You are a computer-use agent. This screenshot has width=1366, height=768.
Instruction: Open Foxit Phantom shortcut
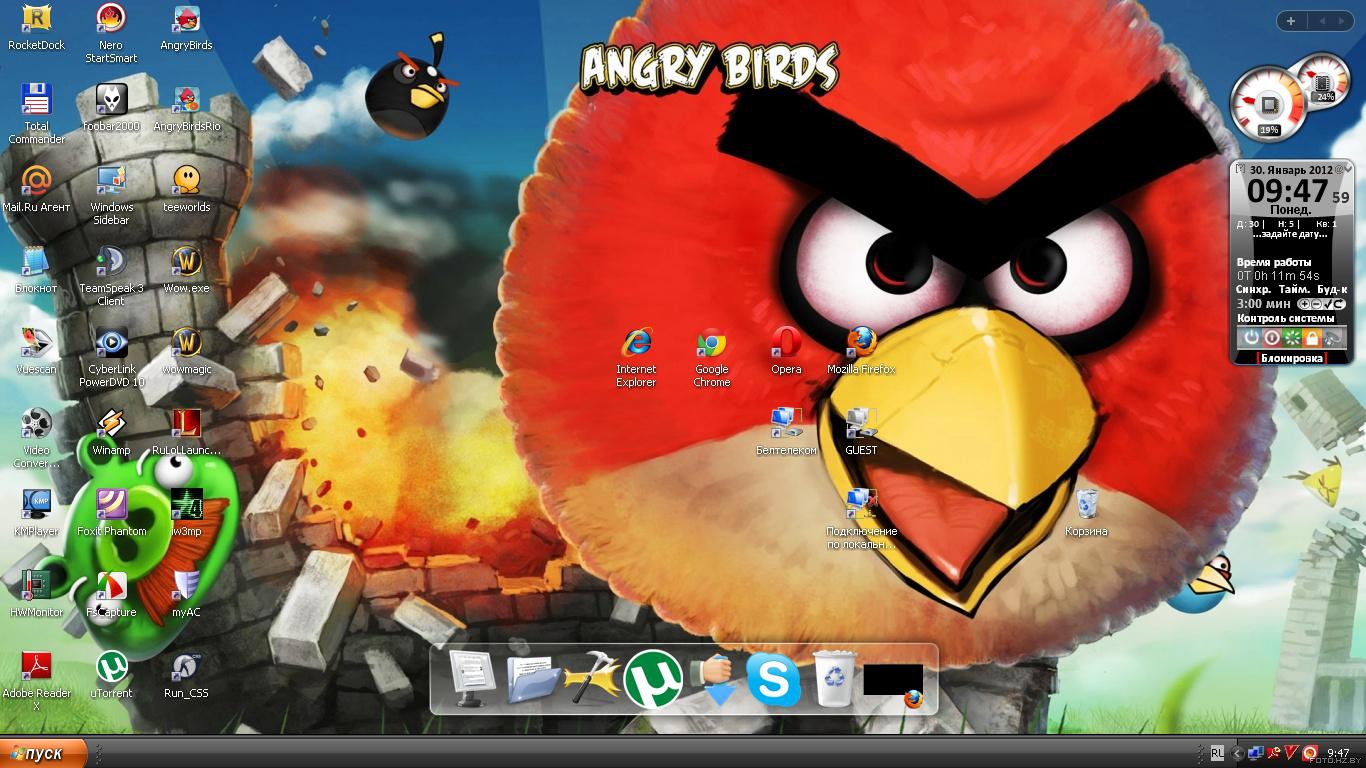click(111, 512)
